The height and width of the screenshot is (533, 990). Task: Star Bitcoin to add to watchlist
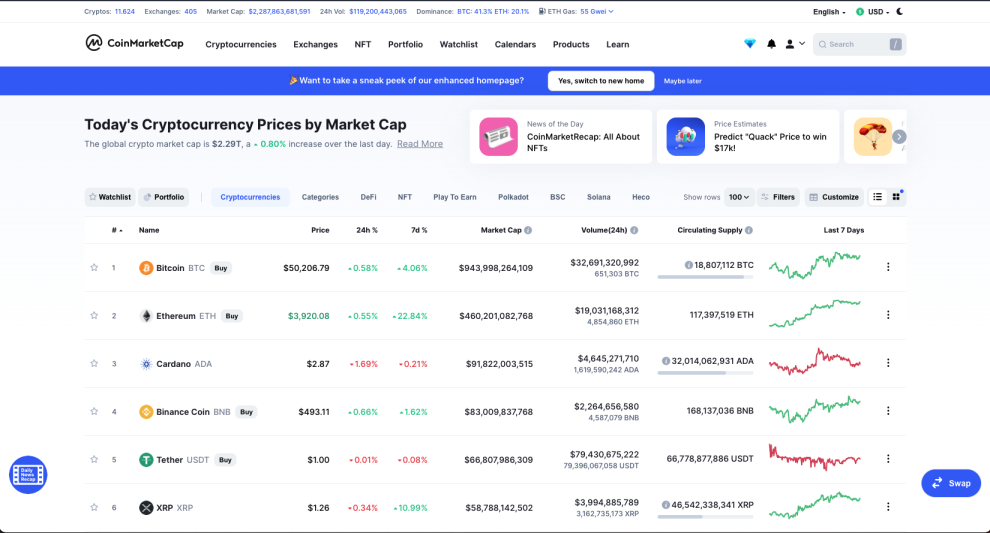[94, 268]
